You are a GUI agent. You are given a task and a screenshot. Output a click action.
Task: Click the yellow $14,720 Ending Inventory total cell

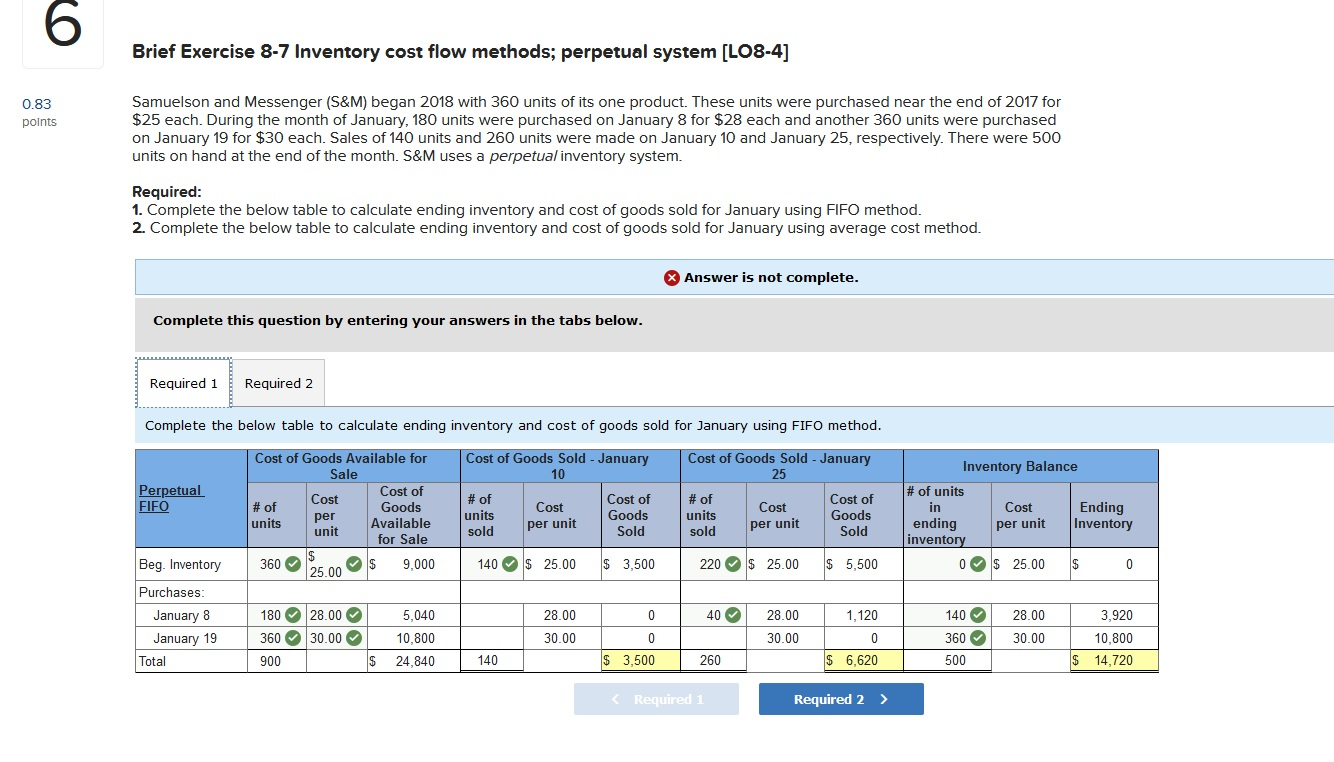coord(1113,660)
